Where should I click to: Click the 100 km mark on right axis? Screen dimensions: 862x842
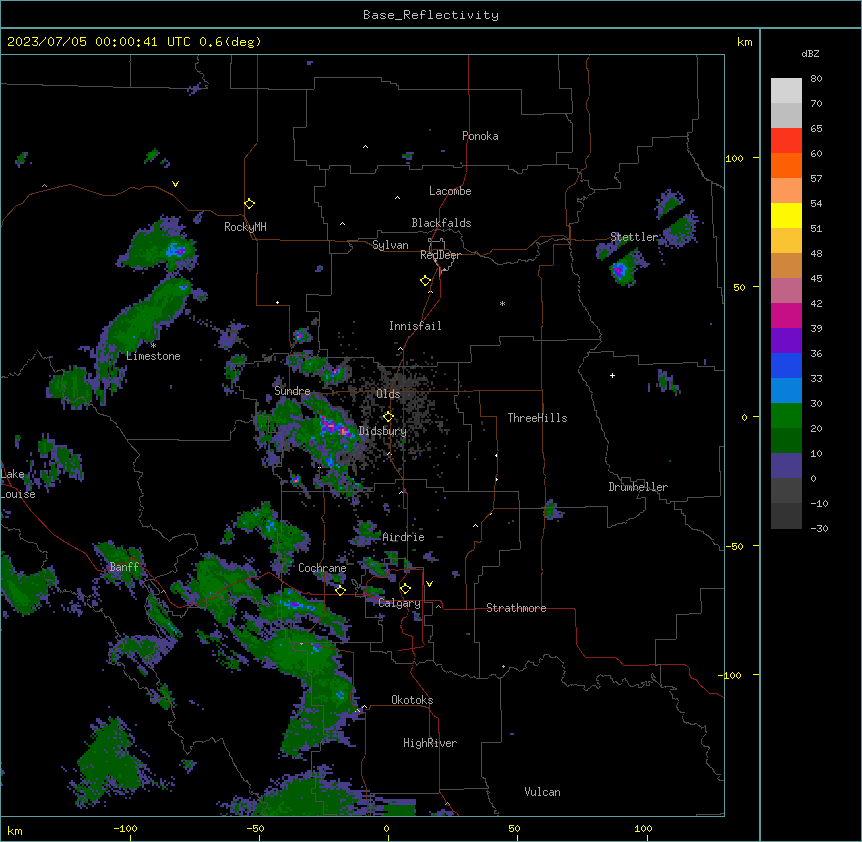(x=734, y=158)
